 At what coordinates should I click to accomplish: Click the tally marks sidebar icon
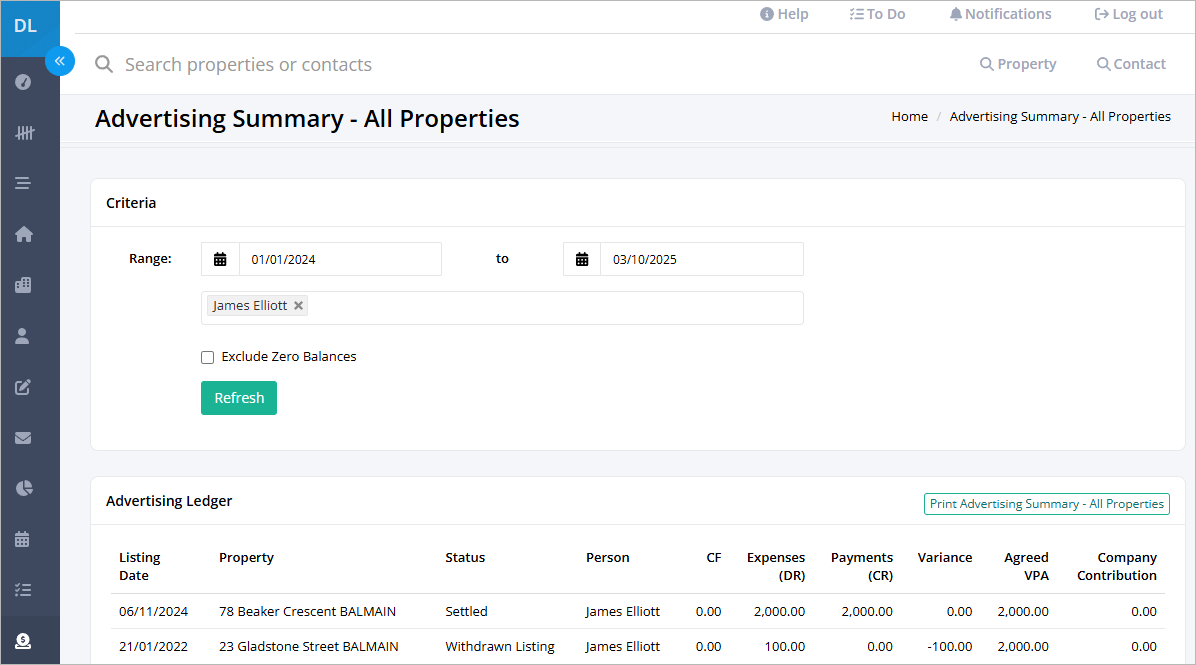click(x=24, y=133)
